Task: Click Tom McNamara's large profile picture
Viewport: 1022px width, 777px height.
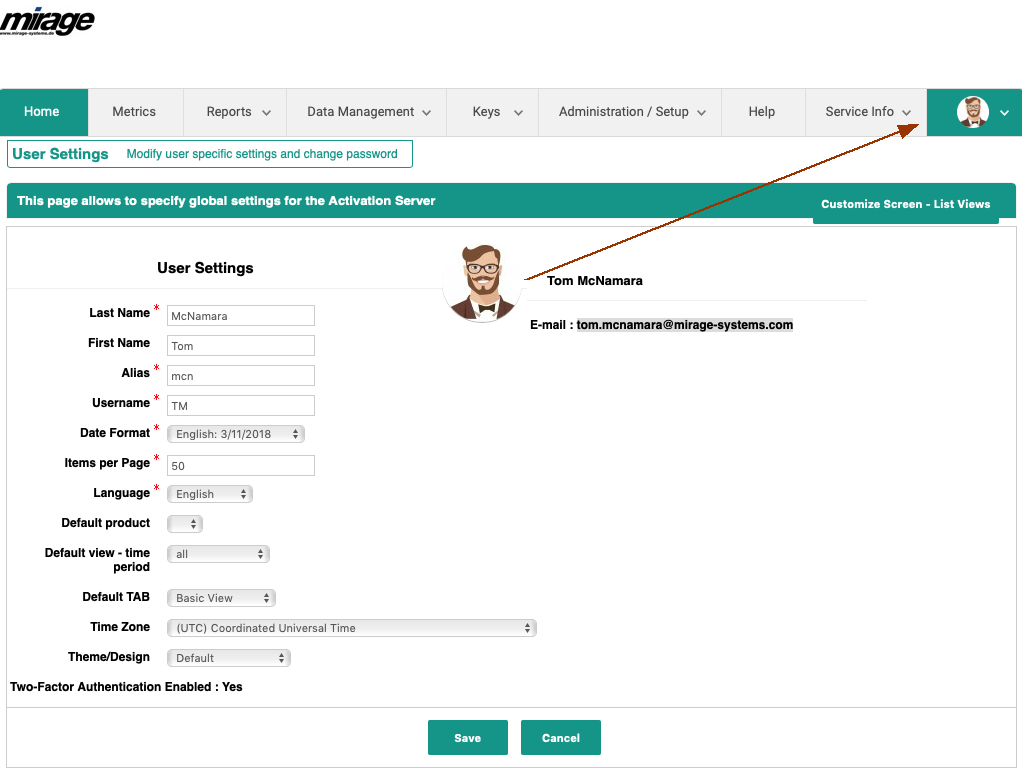Action: click(x=484, y=282)
